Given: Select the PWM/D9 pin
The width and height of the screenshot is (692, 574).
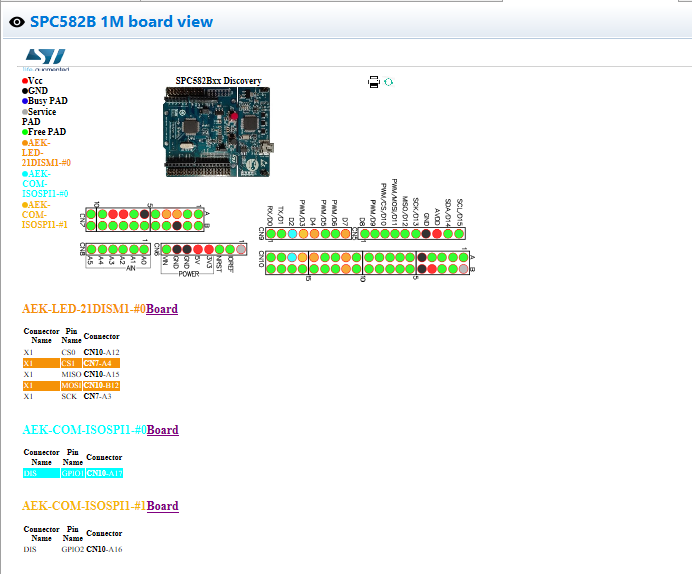Looking at the screenshot, I should [375, 233].
